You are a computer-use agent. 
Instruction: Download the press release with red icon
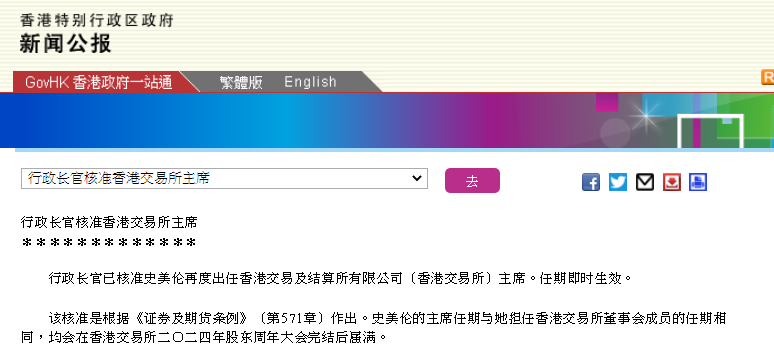(671, 182)
